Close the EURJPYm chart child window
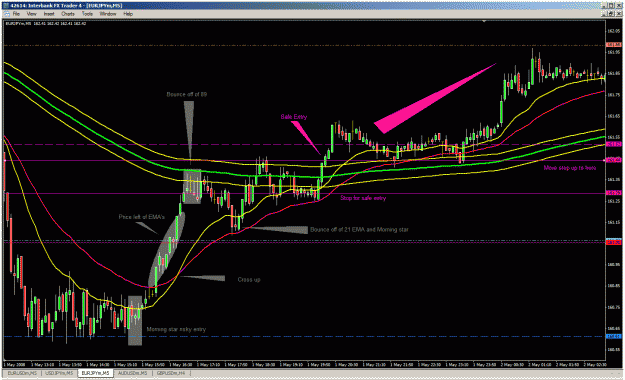The height and width of the screenshot is (380, 625). pos(618,14)
